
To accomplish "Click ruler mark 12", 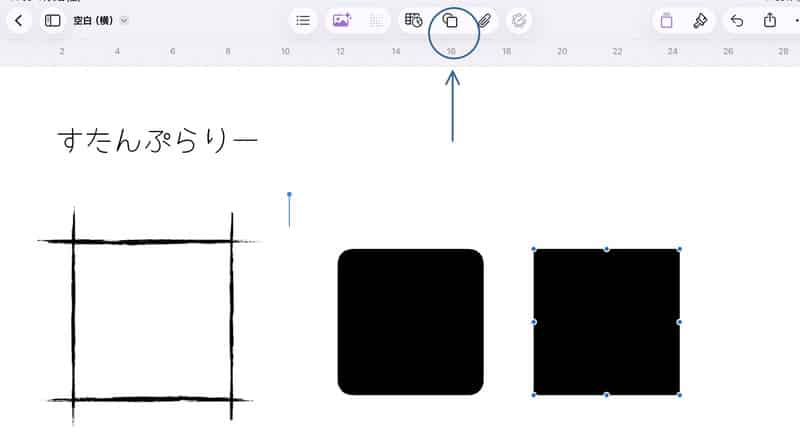I will click(340, 52).
